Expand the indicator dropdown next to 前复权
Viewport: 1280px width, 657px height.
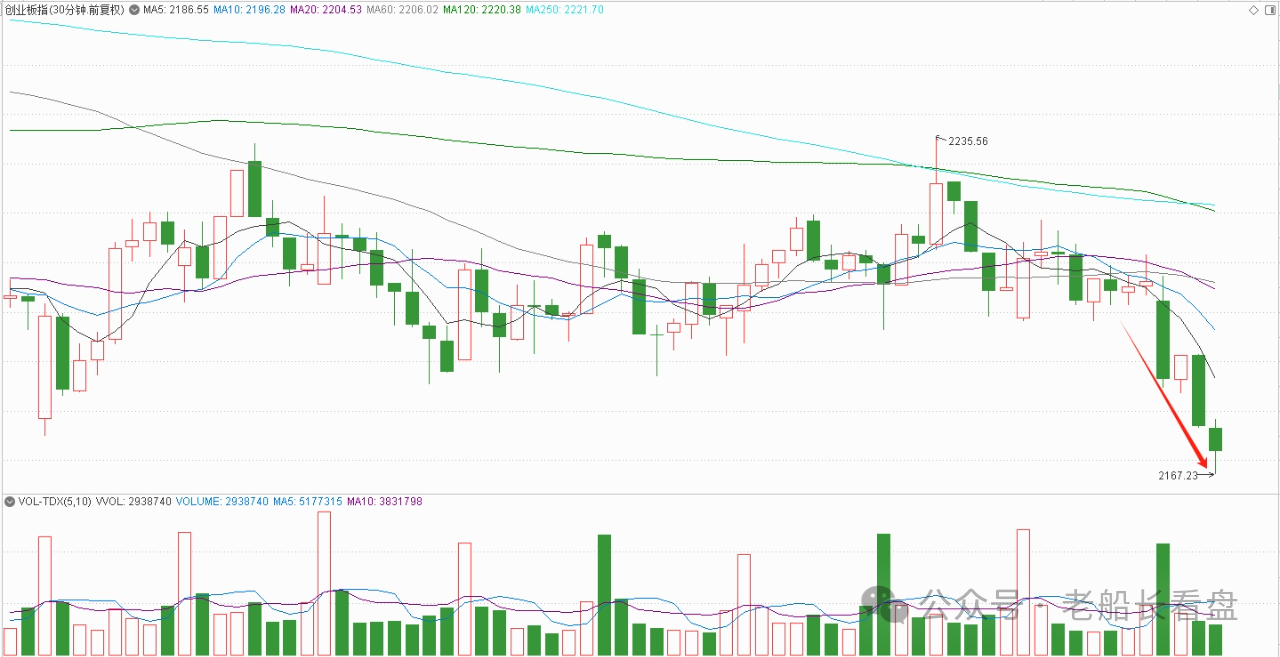tap(134, 9)
